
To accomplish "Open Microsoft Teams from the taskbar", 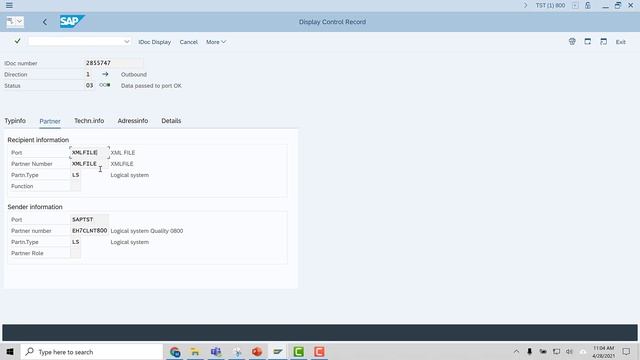I will click(x=216, y=352).
